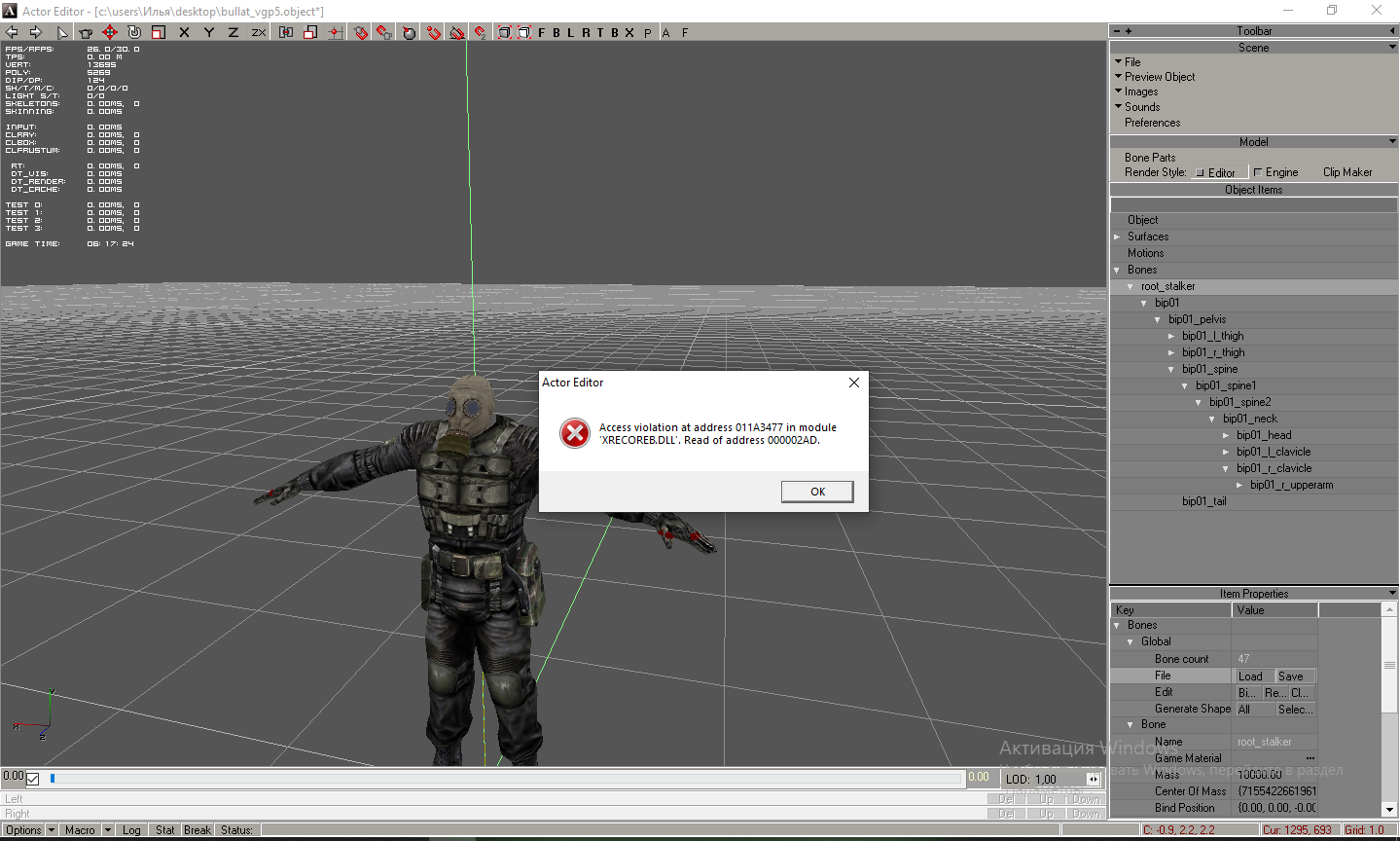The height and width of the screenshot is (841, 1400).
Task: Click OK in the access violation dialog
Action: tap(817, 492)
